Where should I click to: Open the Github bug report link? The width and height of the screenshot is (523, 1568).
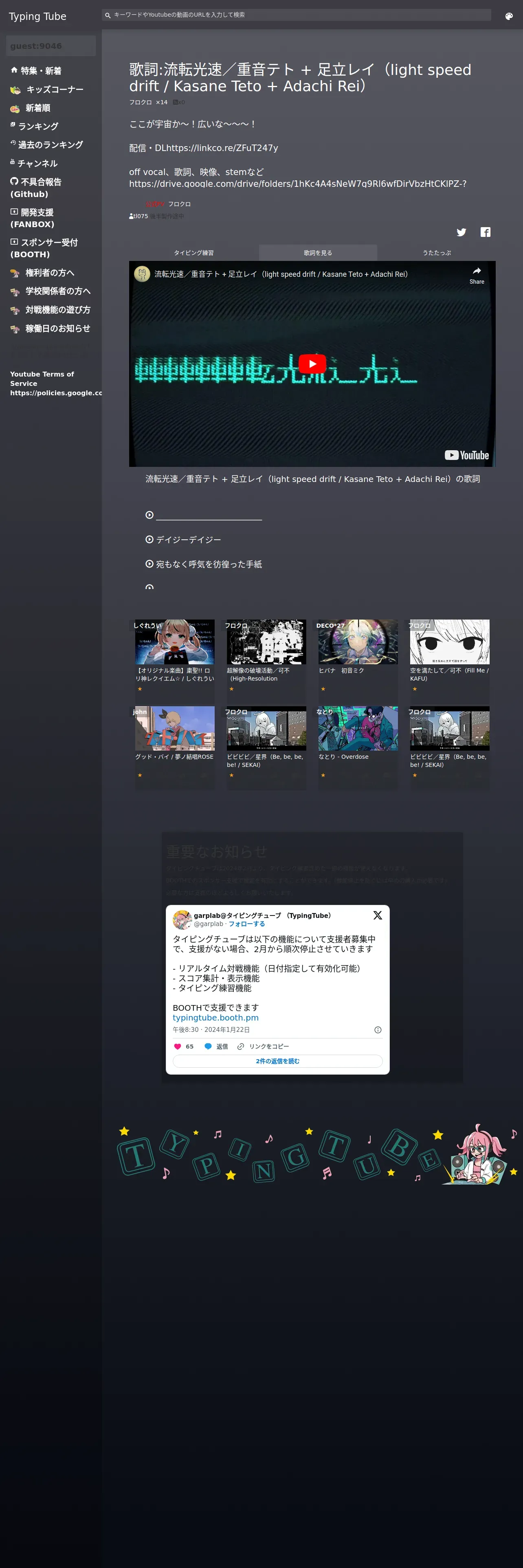click(x=36, y=188)
